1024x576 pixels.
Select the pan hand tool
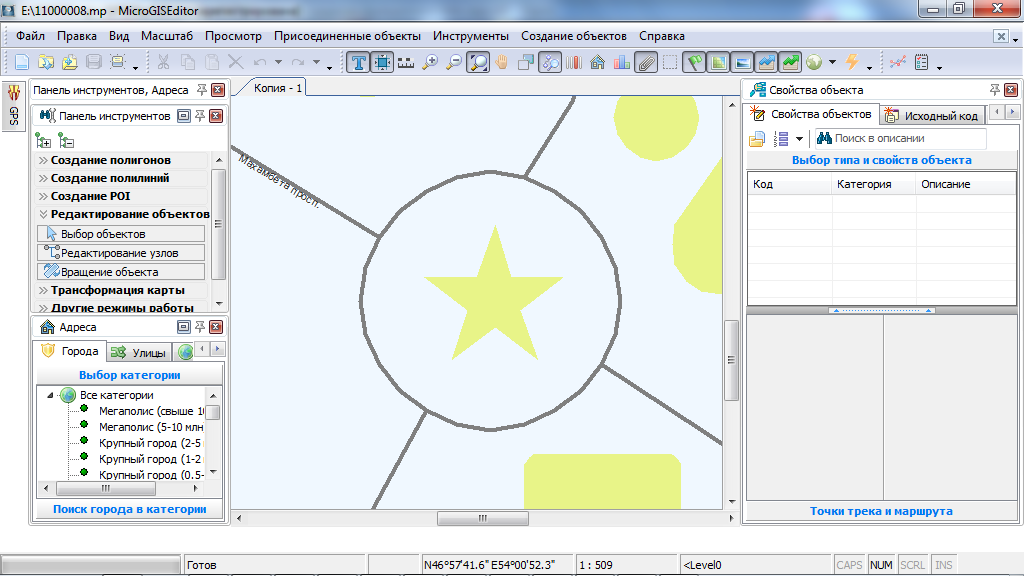(502, 62)
